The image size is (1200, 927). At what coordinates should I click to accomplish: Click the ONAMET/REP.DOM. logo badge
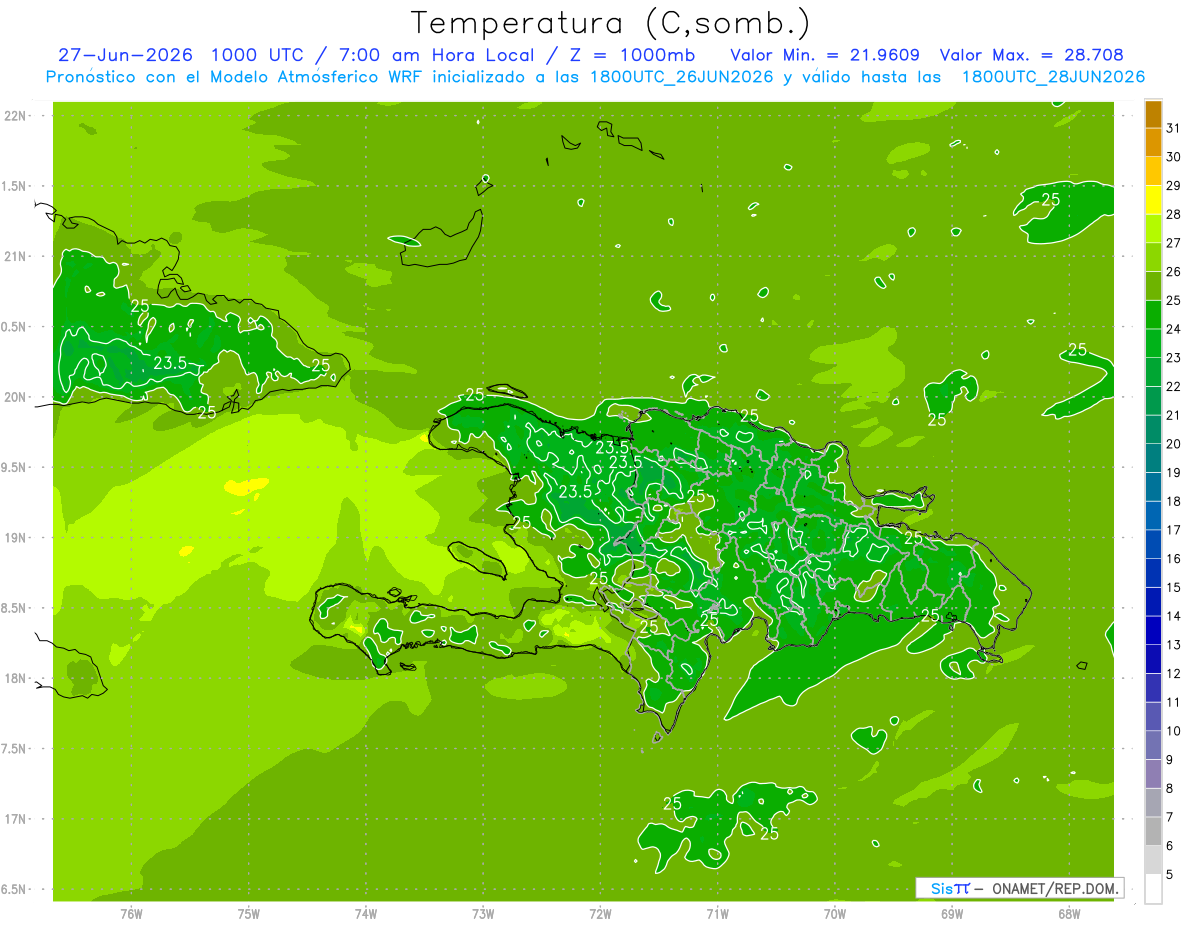(x=1019, y=888)
